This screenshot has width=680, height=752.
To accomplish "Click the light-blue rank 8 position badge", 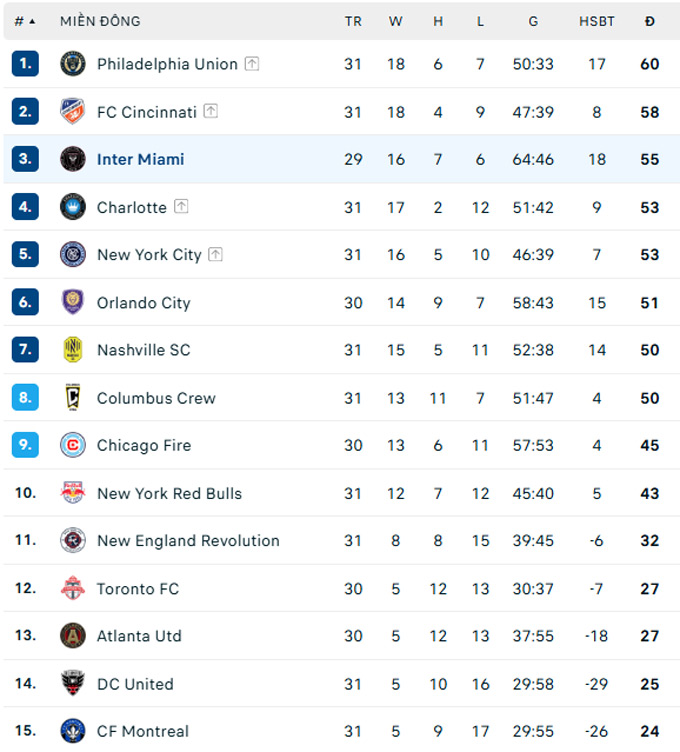I will click(25, 397).
